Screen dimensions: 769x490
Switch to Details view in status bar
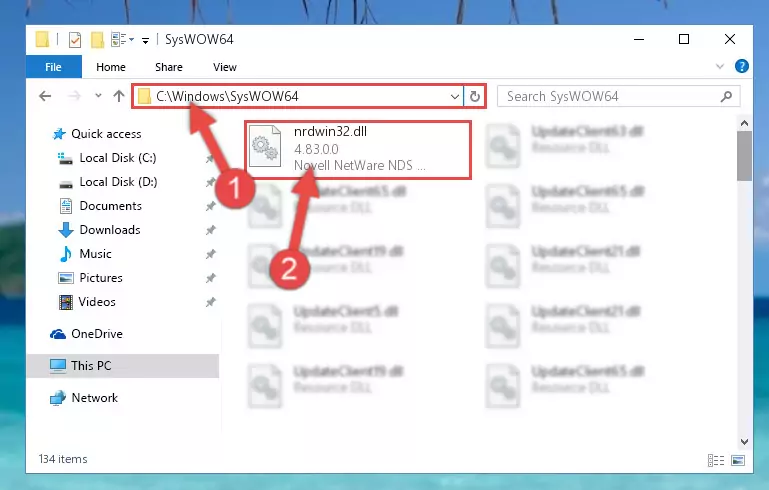(x=716, y=460)
